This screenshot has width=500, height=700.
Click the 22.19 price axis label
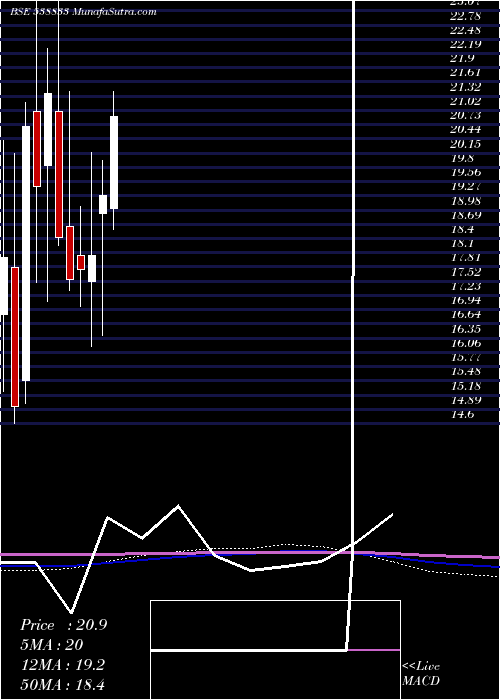pyautogui.click(x=466, y=44)
